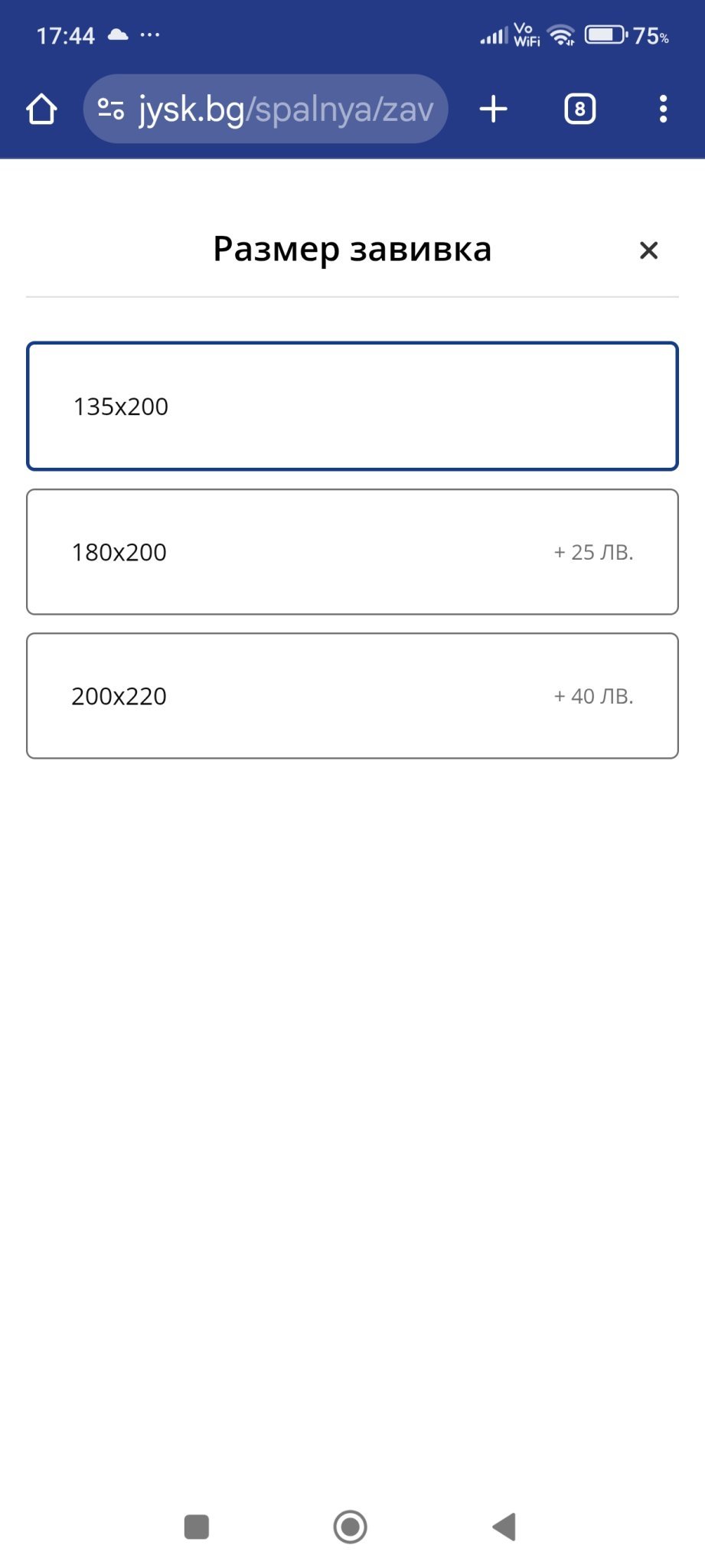Tap the battery indicator in status bar
Screen dimensions: 705x1568
tap(605, 35)
